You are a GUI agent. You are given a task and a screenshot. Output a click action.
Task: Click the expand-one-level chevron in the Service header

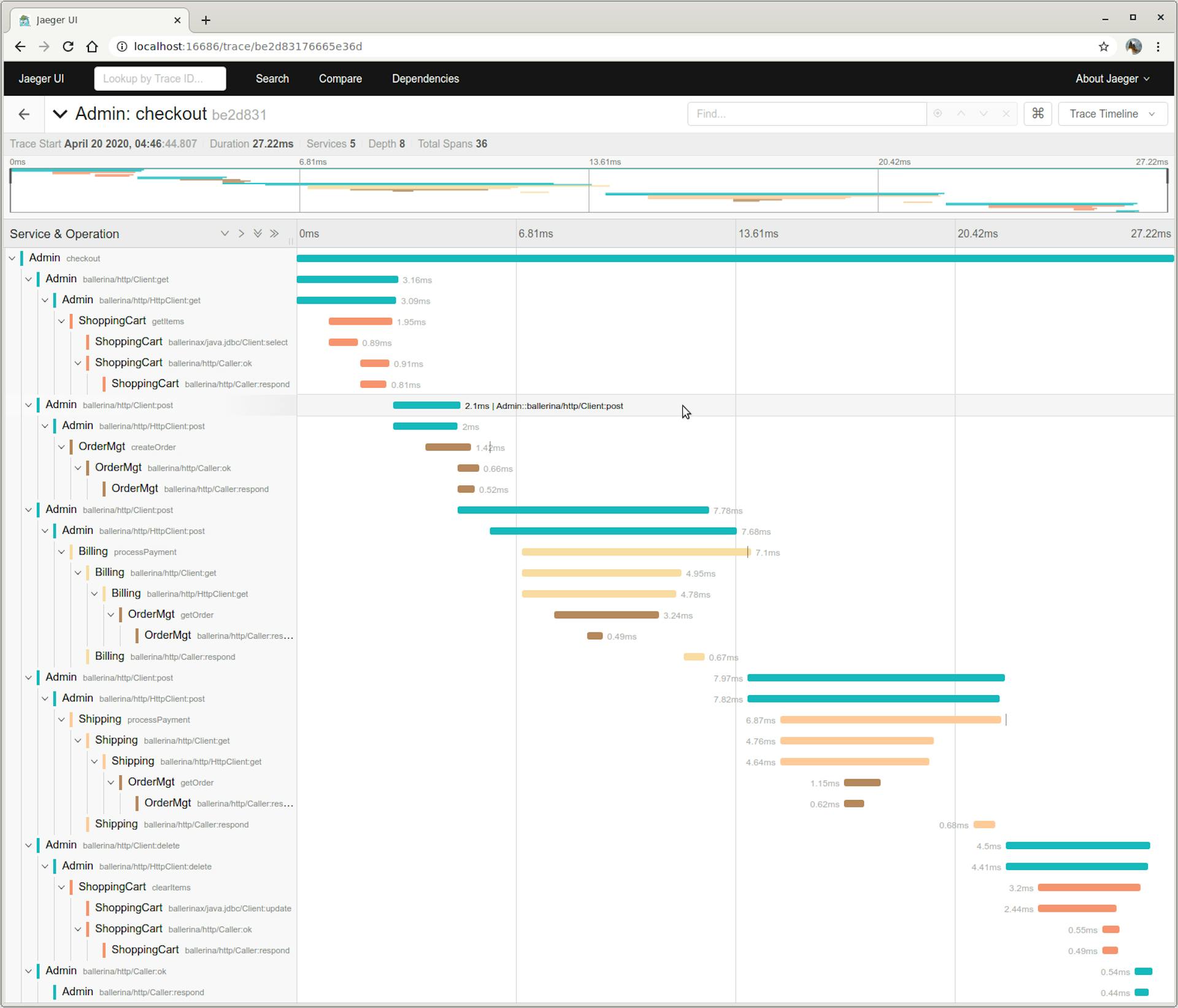(225, 234)
